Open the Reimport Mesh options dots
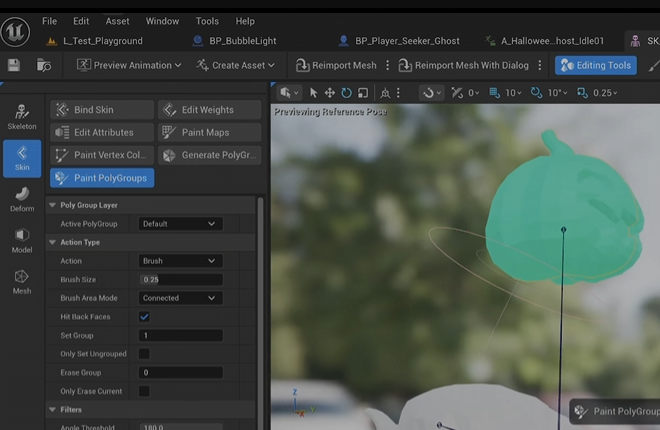Image resolution: width=660 pixels, height=430 pixels. coord(388,65)
